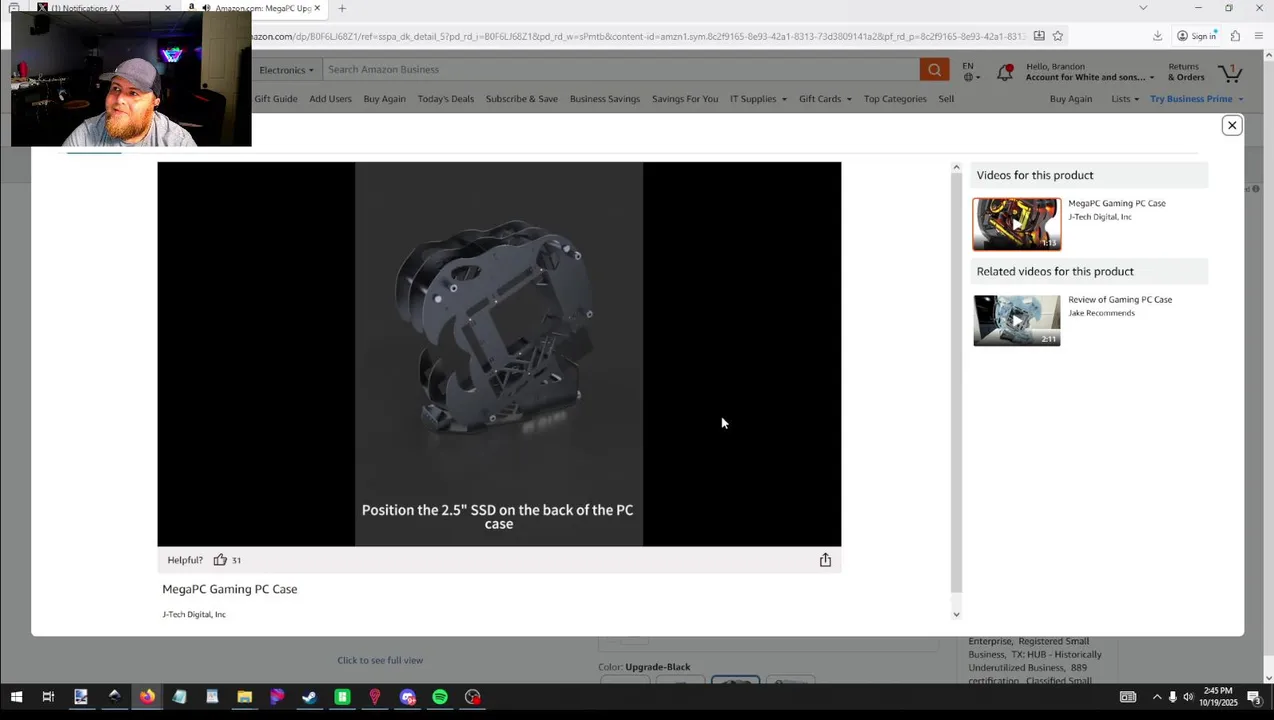
Task: Open Firefox hamburger application menu
Action: [x=1259, y=36]
